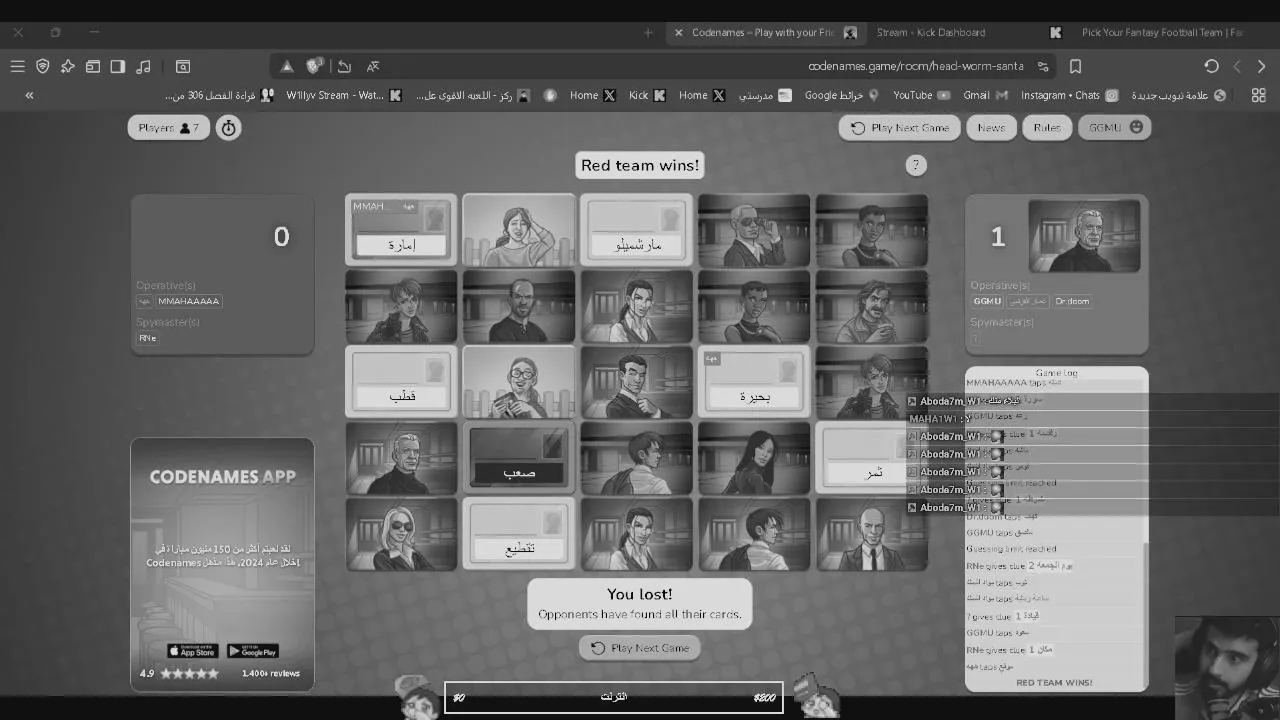The height and width of the screenshot is (720, 1280).
Task: Open the sparkle AI assistant icon
Action: (67, 66)
